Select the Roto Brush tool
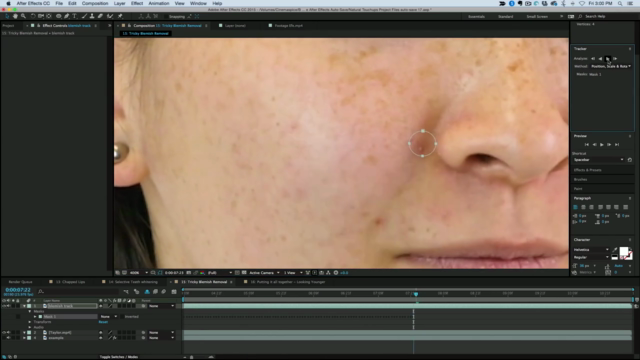 click(110, 16)
